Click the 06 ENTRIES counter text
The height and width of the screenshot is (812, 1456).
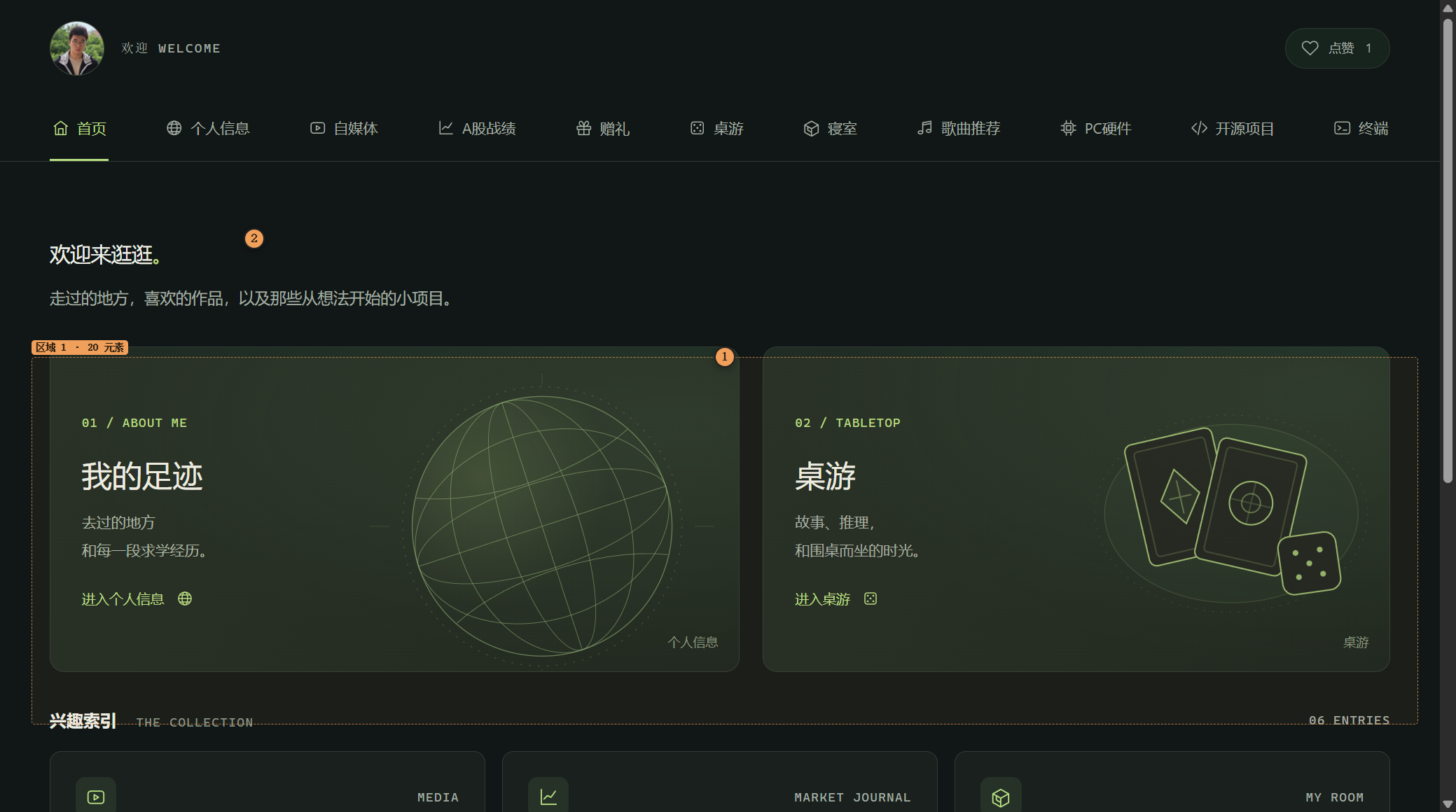[1349, 720]
